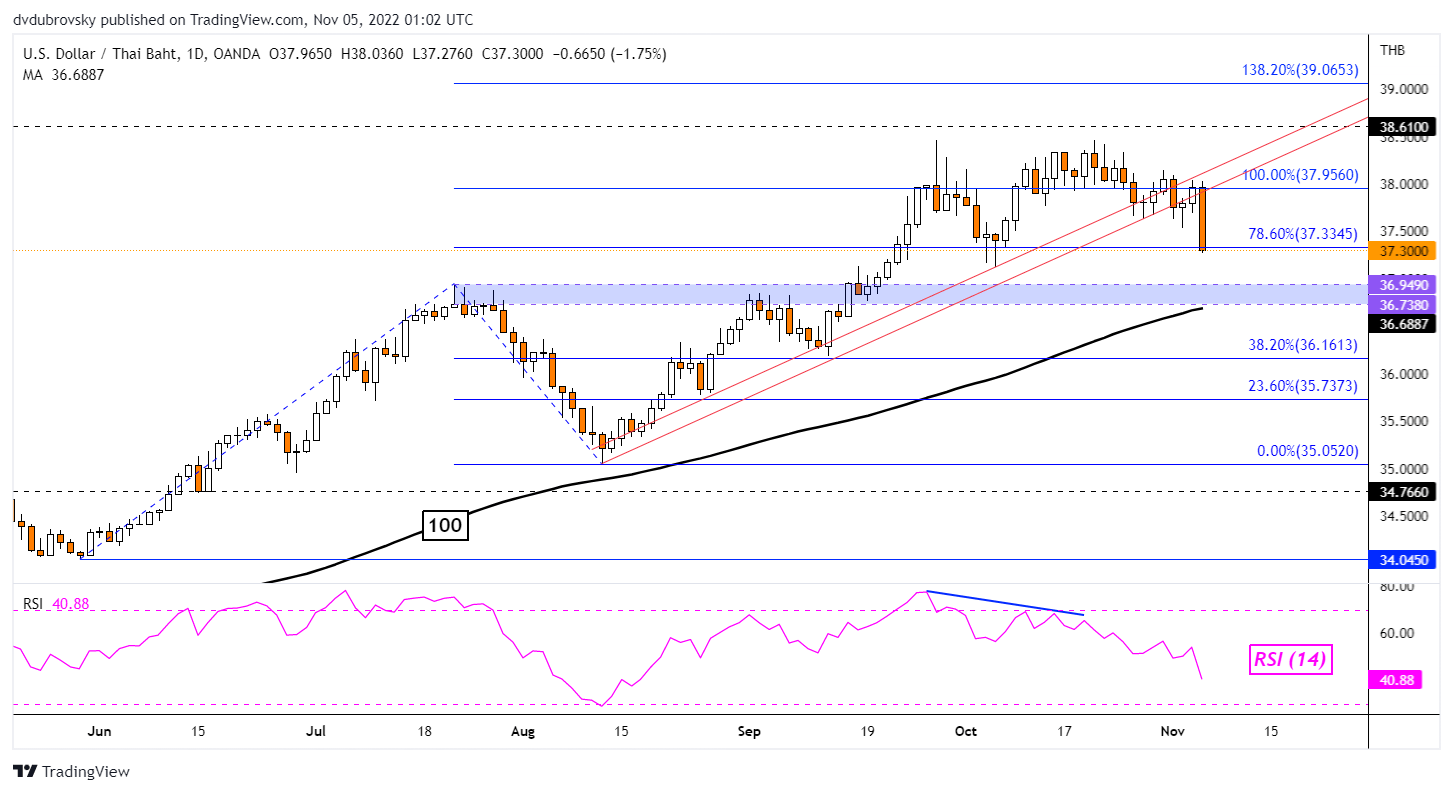Click the Jun label on time axis
1453x793 pixels.
click(x=100, y=731)
